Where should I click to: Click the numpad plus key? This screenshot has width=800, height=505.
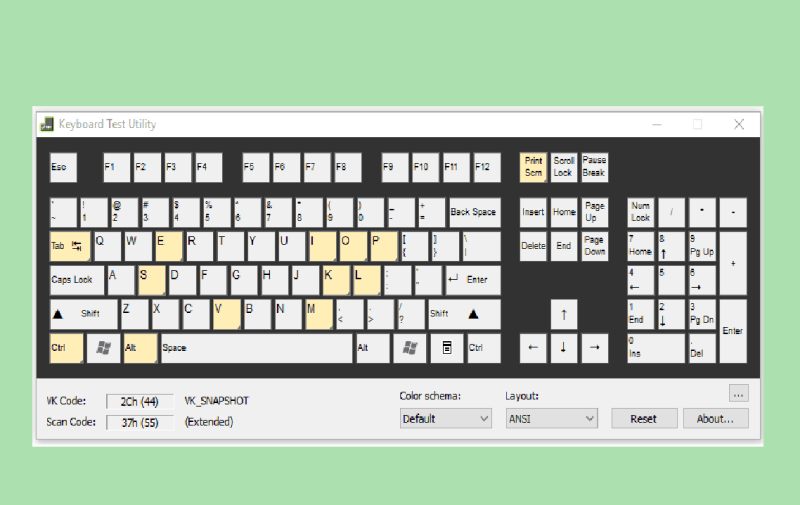coord(733,263)
